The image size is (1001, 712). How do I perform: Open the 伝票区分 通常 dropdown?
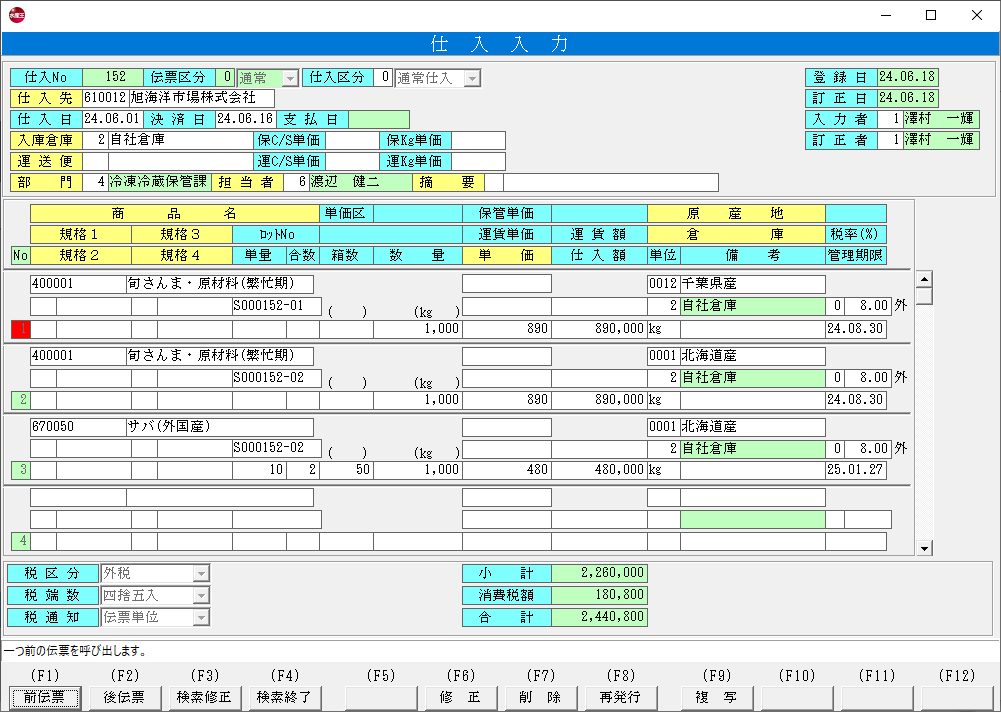[290, 78]
